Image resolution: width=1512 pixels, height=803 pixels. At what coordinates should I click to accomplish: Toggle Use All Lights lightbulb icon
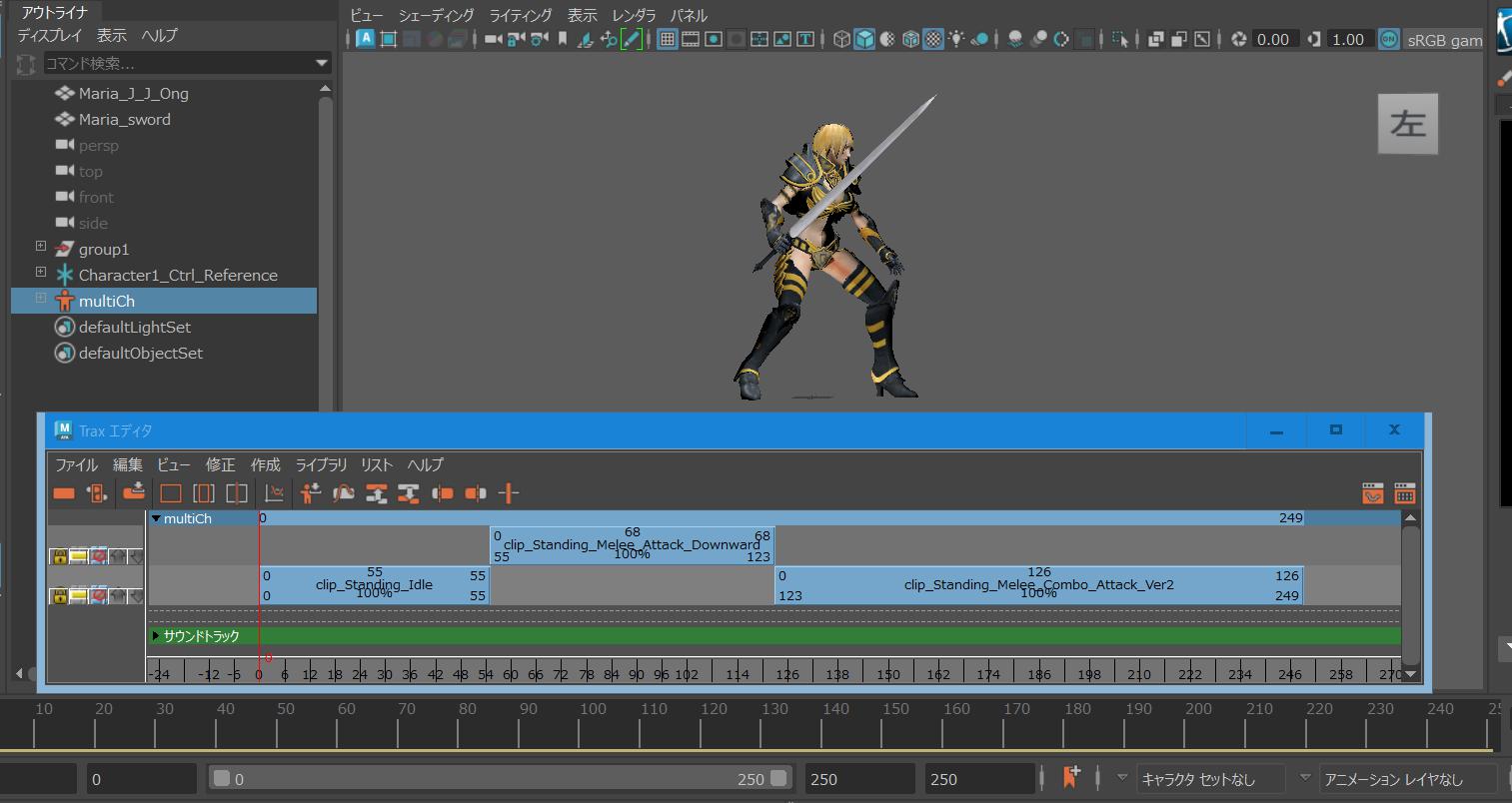coord(956,39)
